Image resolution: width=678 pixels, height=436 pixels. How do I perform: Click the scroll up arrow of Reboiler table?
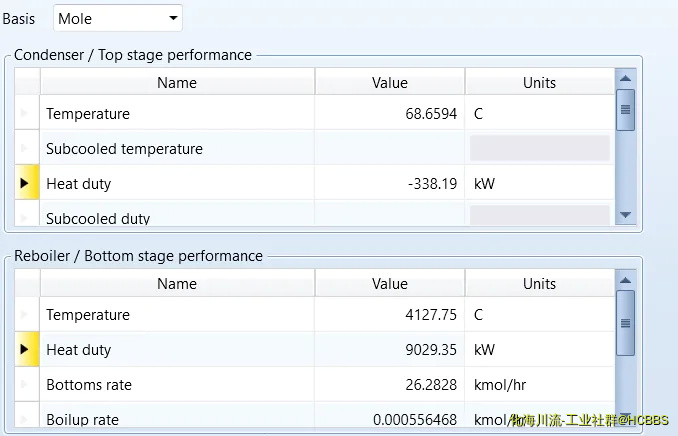[x=625, y=280]
